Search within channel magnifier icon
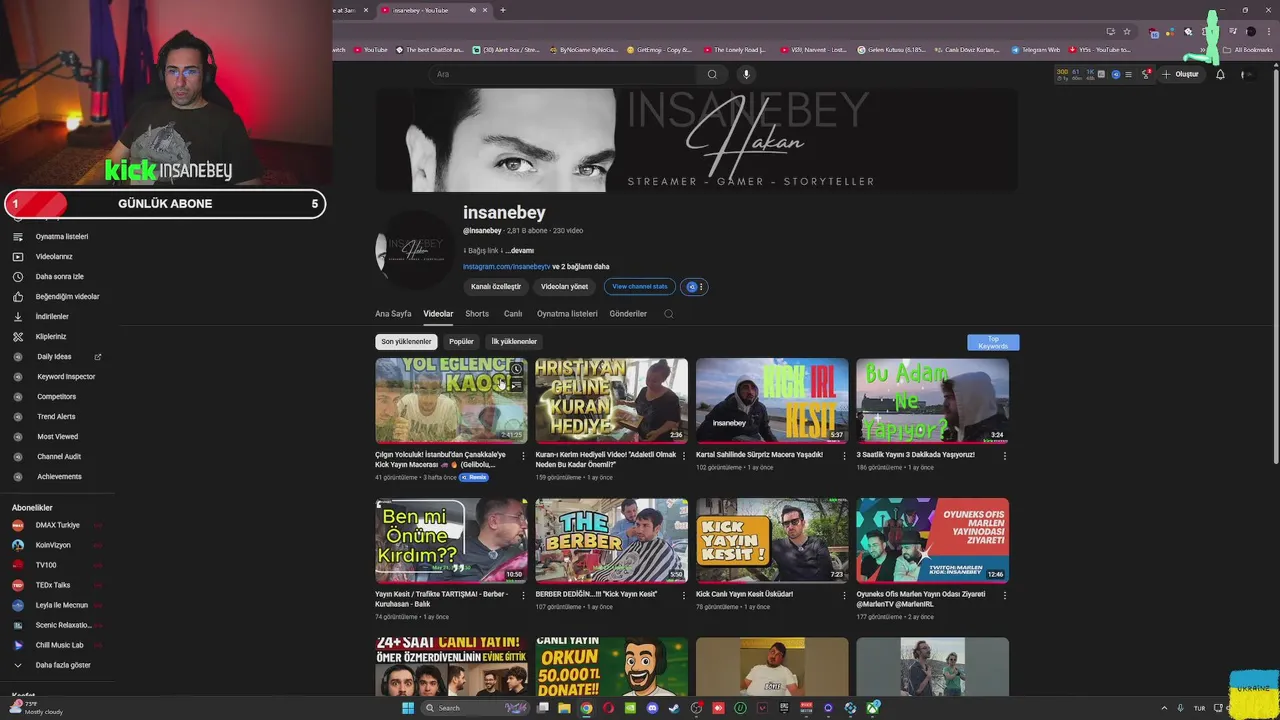 coord(669,314)
